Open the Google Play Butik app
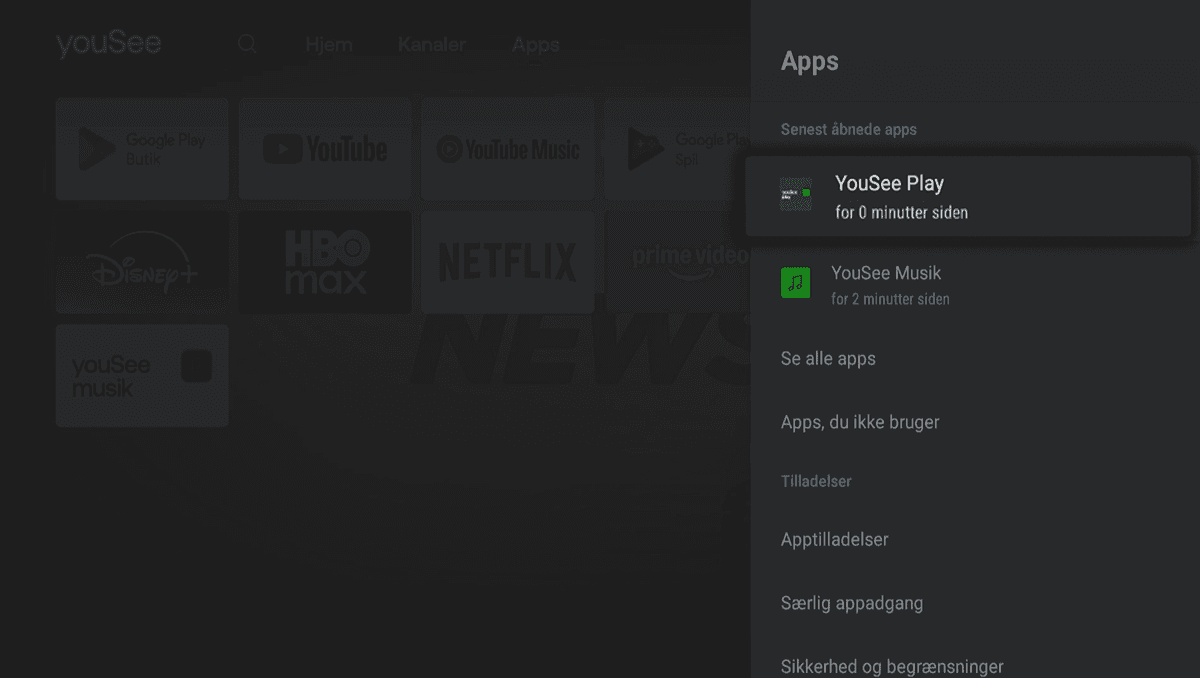Screen dimensions: 1200x678 point(141,148)
